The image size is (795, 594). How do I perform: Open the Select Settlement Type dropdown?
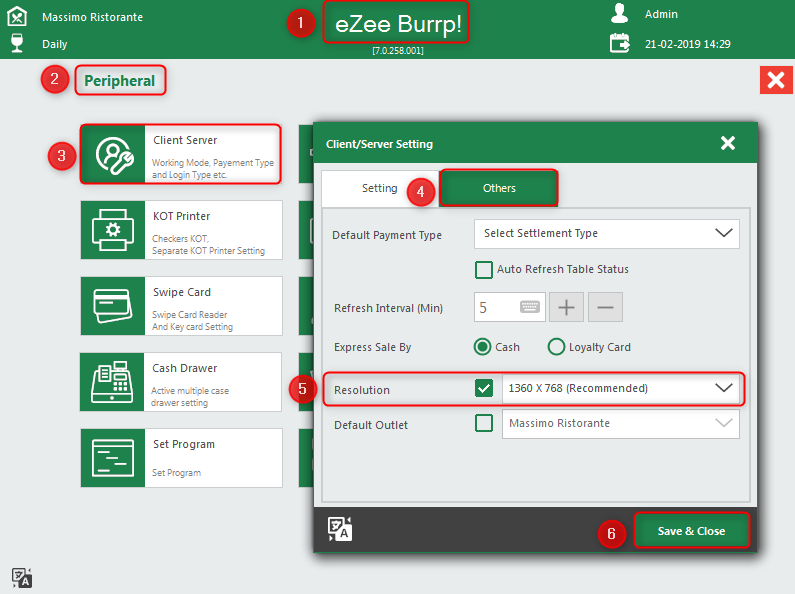click(x=606, y=234)
